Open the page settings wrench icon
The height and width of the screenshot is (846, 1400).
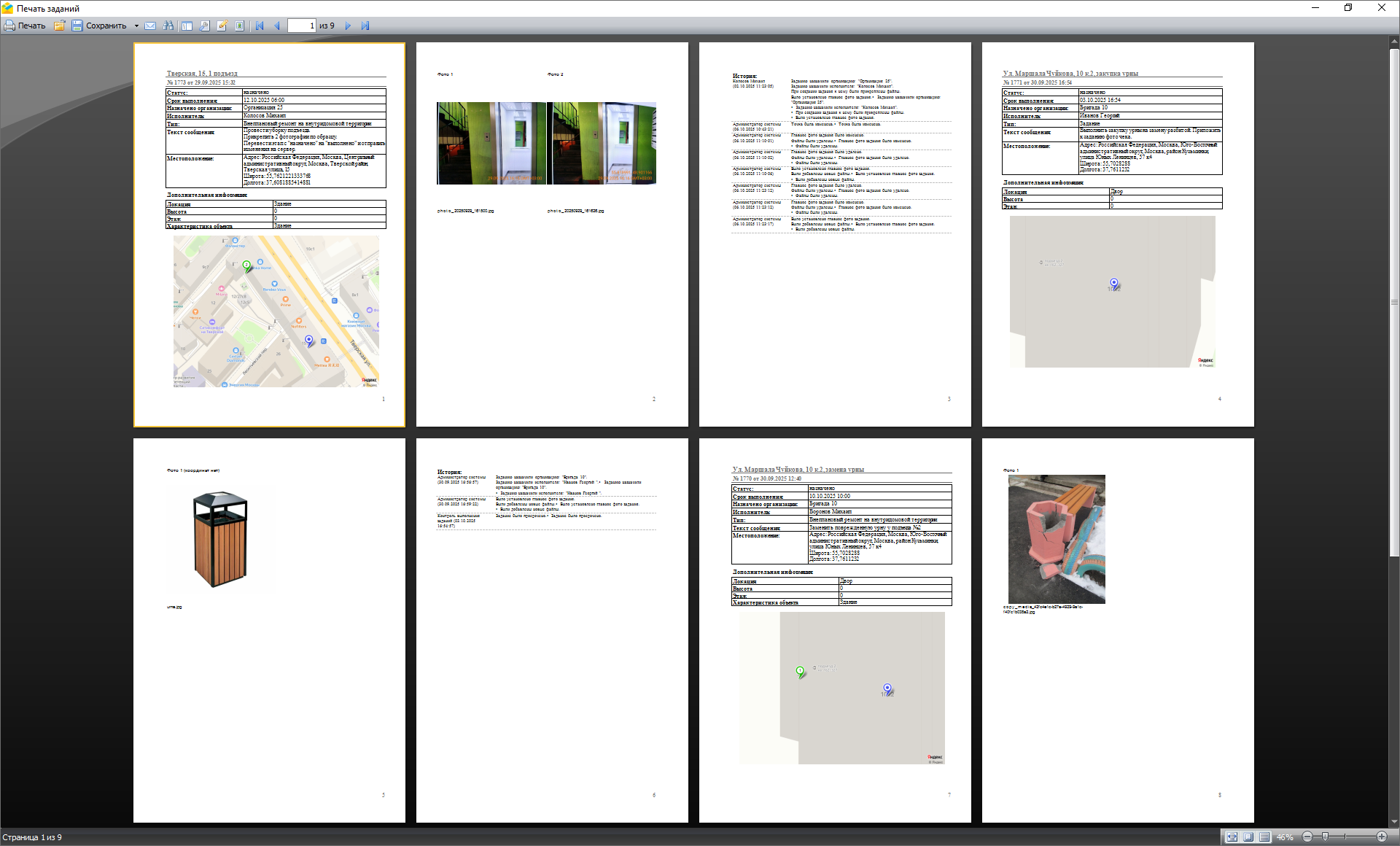[204, 26]
